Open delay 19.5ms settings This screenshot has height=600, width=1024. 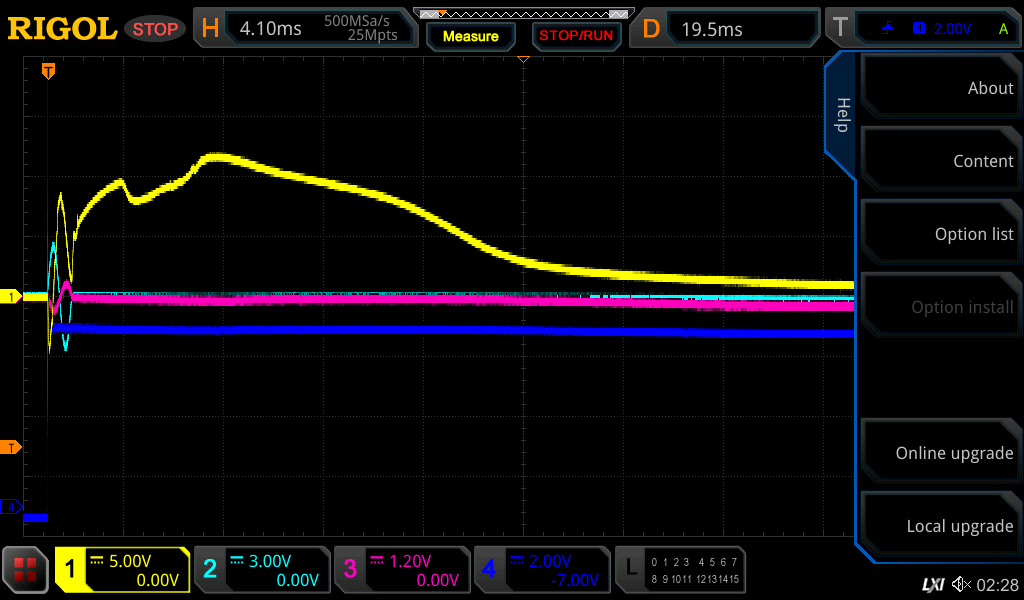[x=727, y=29]
